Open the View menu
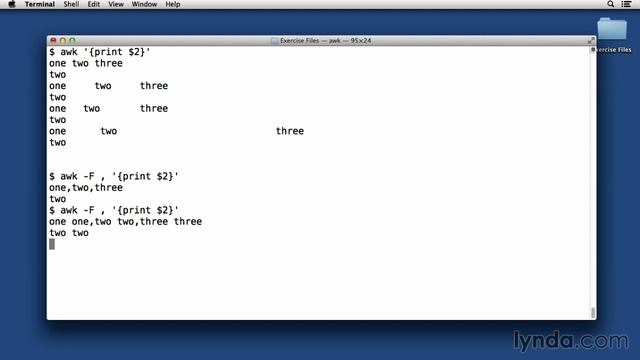This screenshot has width=640, height=360. (x=116, y=4)
